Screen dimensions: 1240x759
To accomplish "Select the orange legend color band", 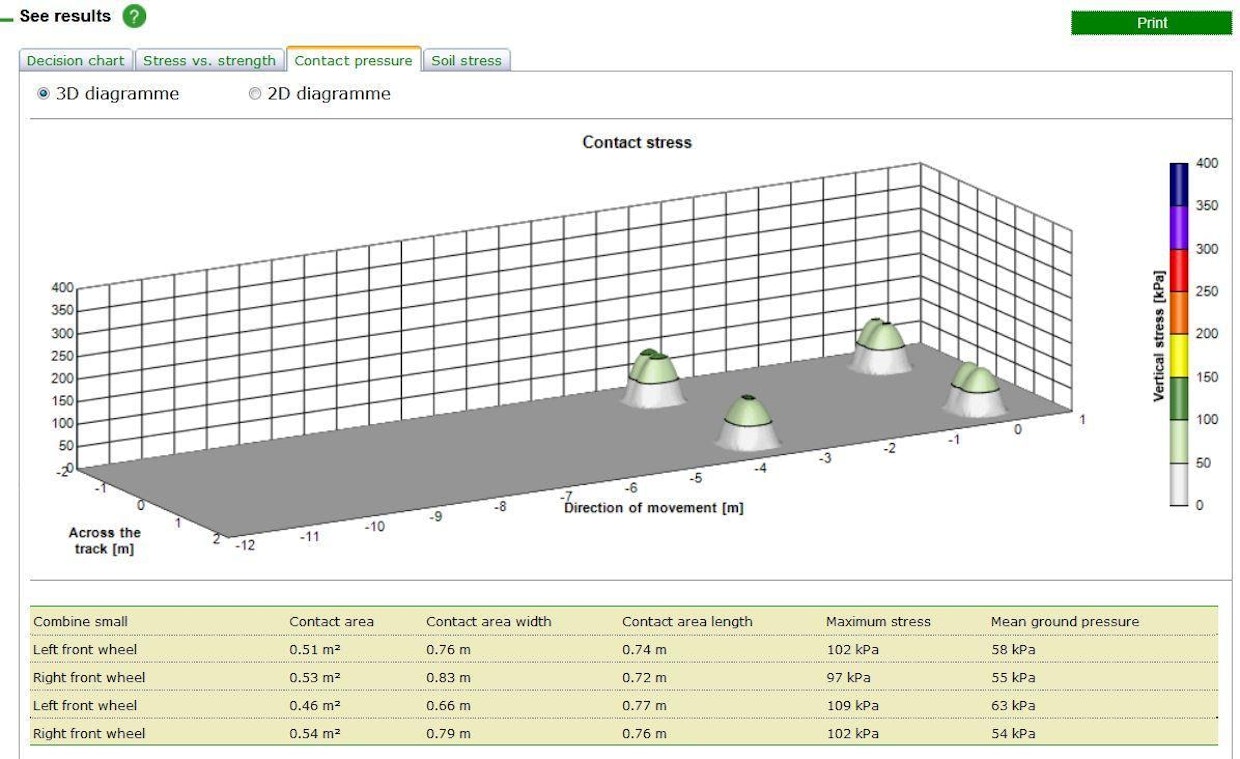I will (x=1179, y=313).
